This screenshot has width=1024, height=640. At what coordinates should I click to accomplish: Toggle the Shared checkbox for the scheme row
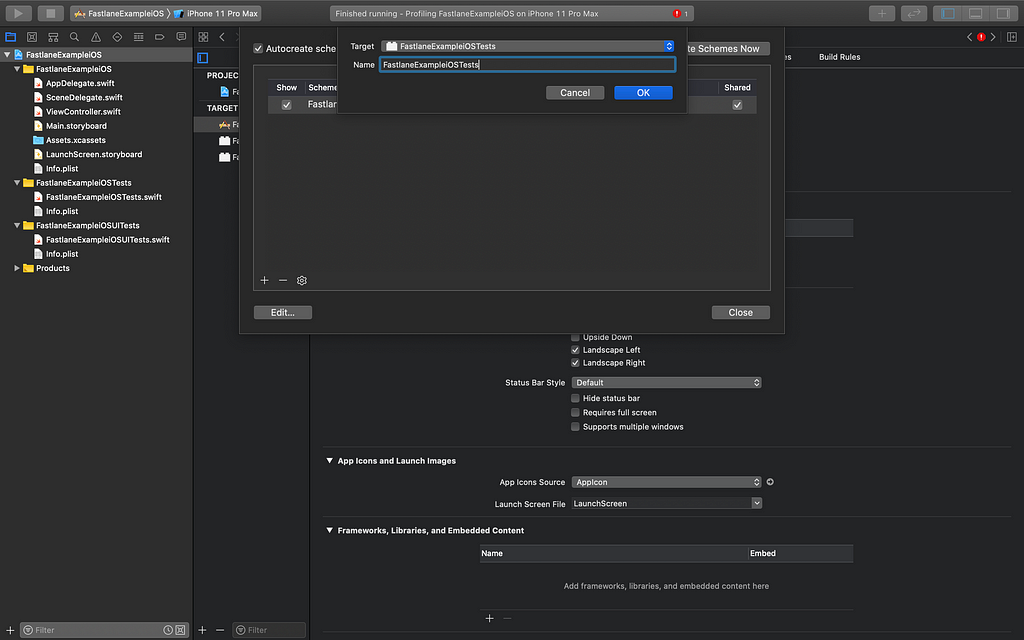[737, 105]
